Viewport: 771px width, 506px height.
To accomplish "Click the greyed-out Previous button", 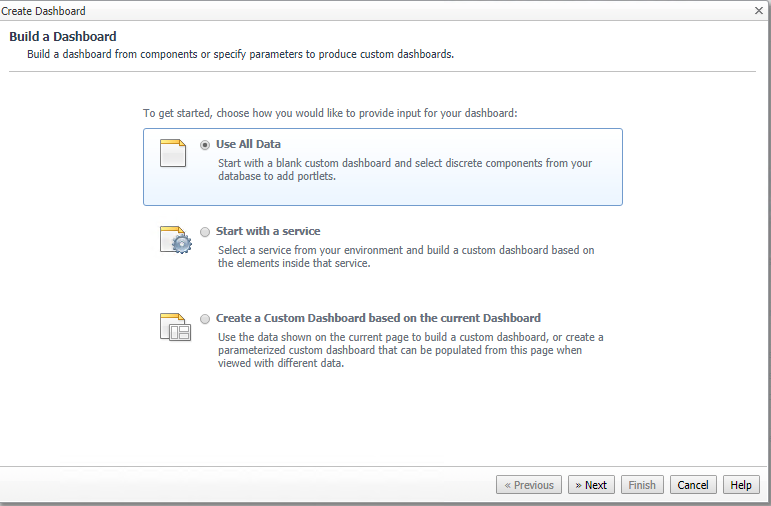I will tap(529, 485).
